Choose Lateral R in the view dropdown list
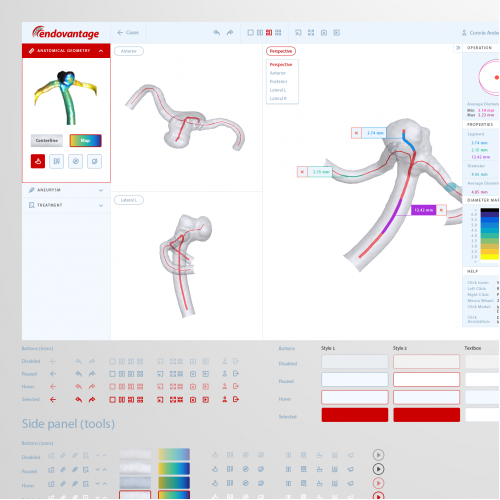 click(278, 98)
